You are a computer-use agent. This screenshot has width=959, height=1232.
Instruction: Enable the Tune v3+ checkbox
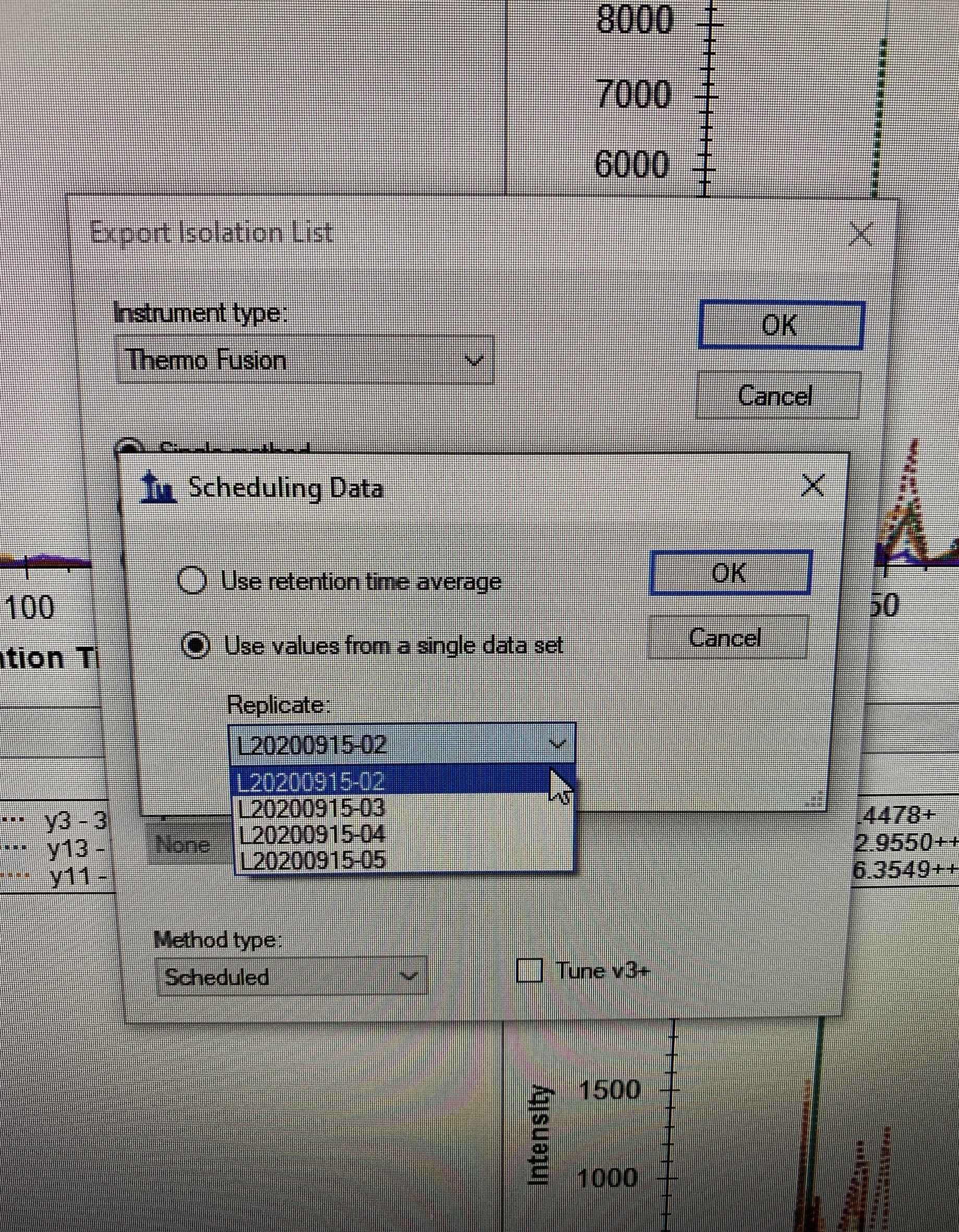click(x=530, y=970)
